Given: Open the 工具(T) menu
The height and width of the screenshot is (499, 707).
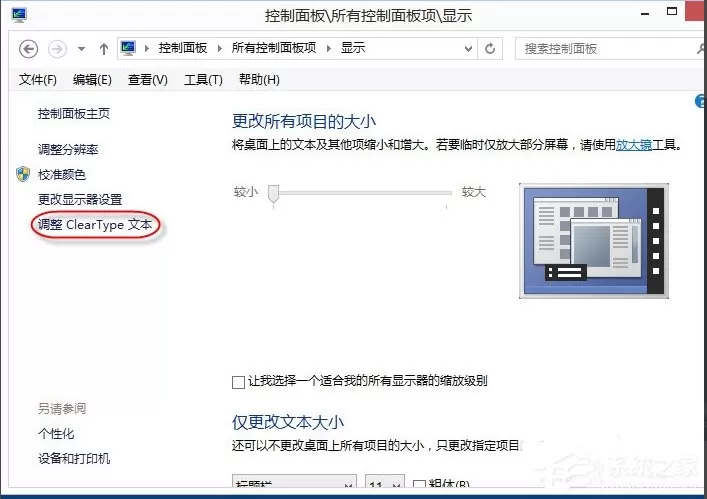Looking at the screenshot, I should click(x=203, y=80).
